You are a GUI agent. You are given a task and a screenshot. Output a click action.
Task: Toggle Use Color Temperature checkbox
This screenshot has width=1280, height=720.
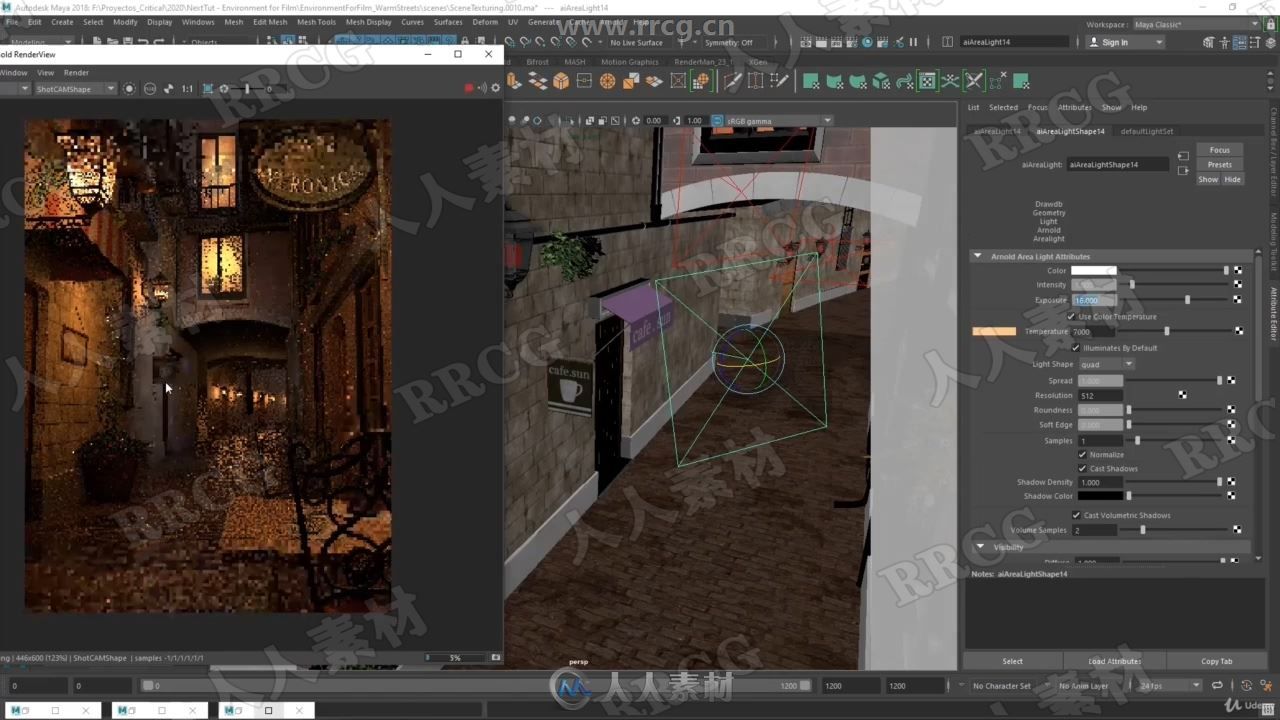1071,317
